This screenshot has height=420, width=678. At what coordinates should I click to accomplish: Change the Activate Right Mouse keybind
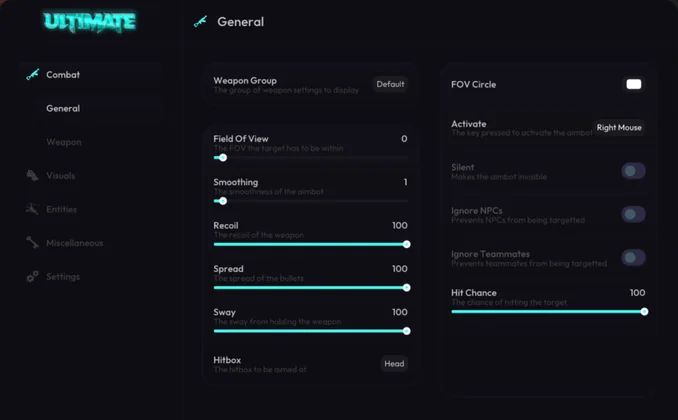[x=619, y=128]
